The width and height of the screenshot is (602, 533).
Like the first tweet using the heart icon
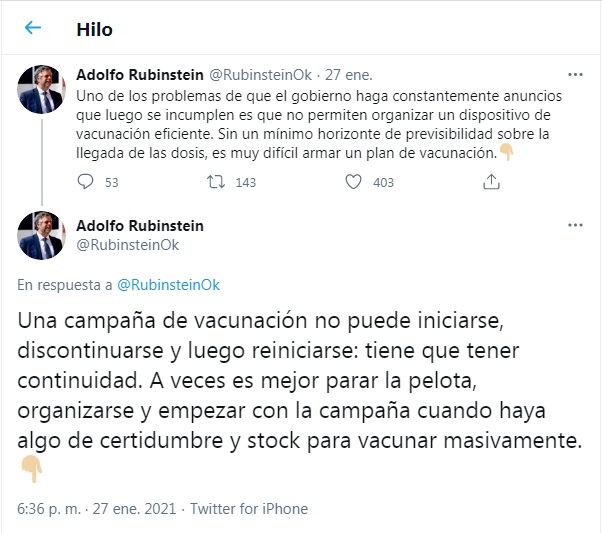(352, 182)
